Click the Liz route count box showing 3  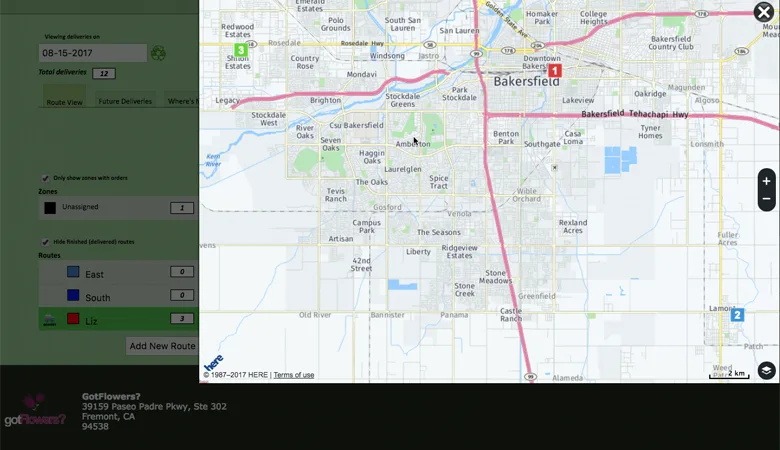pyautogui.click(x=182, y=318)
